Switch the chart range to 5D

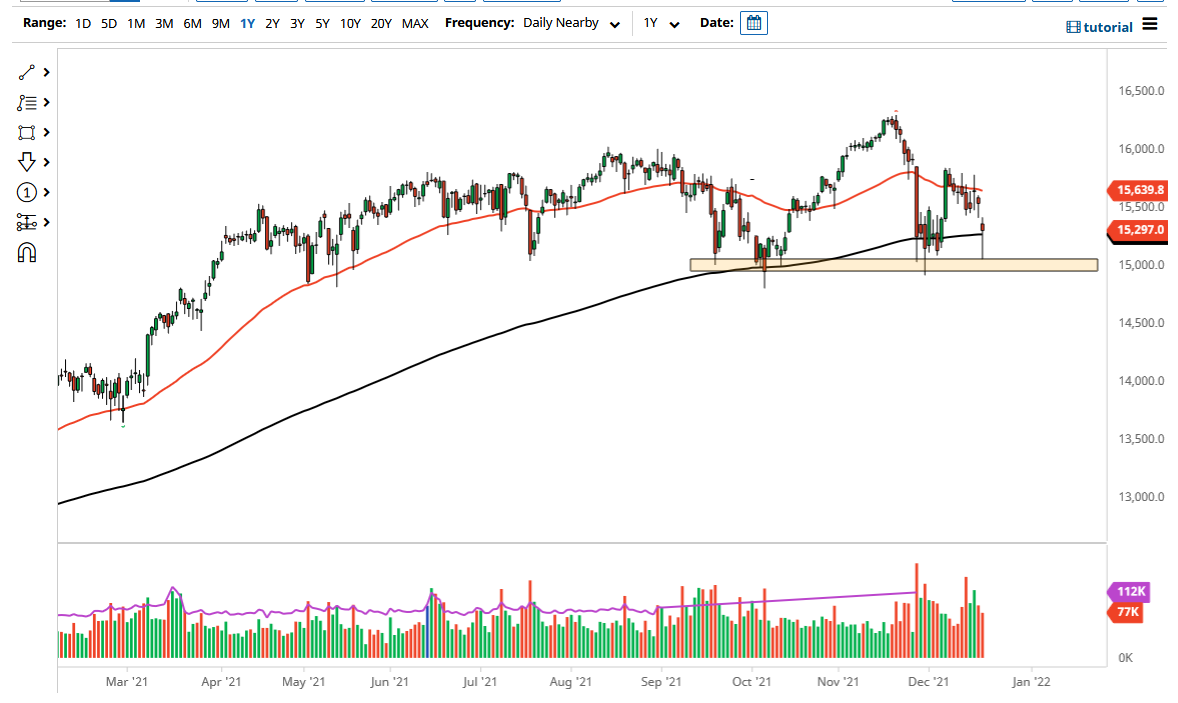click(108, 23)
